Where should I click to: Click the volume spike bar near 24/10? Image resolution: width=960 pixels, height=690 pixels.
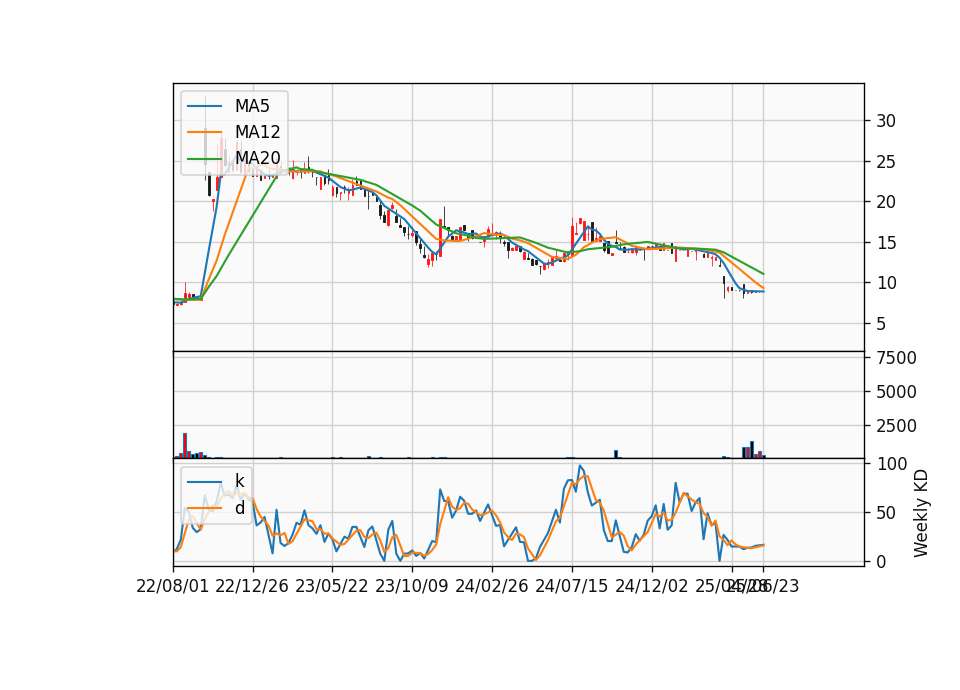(616, 454)
